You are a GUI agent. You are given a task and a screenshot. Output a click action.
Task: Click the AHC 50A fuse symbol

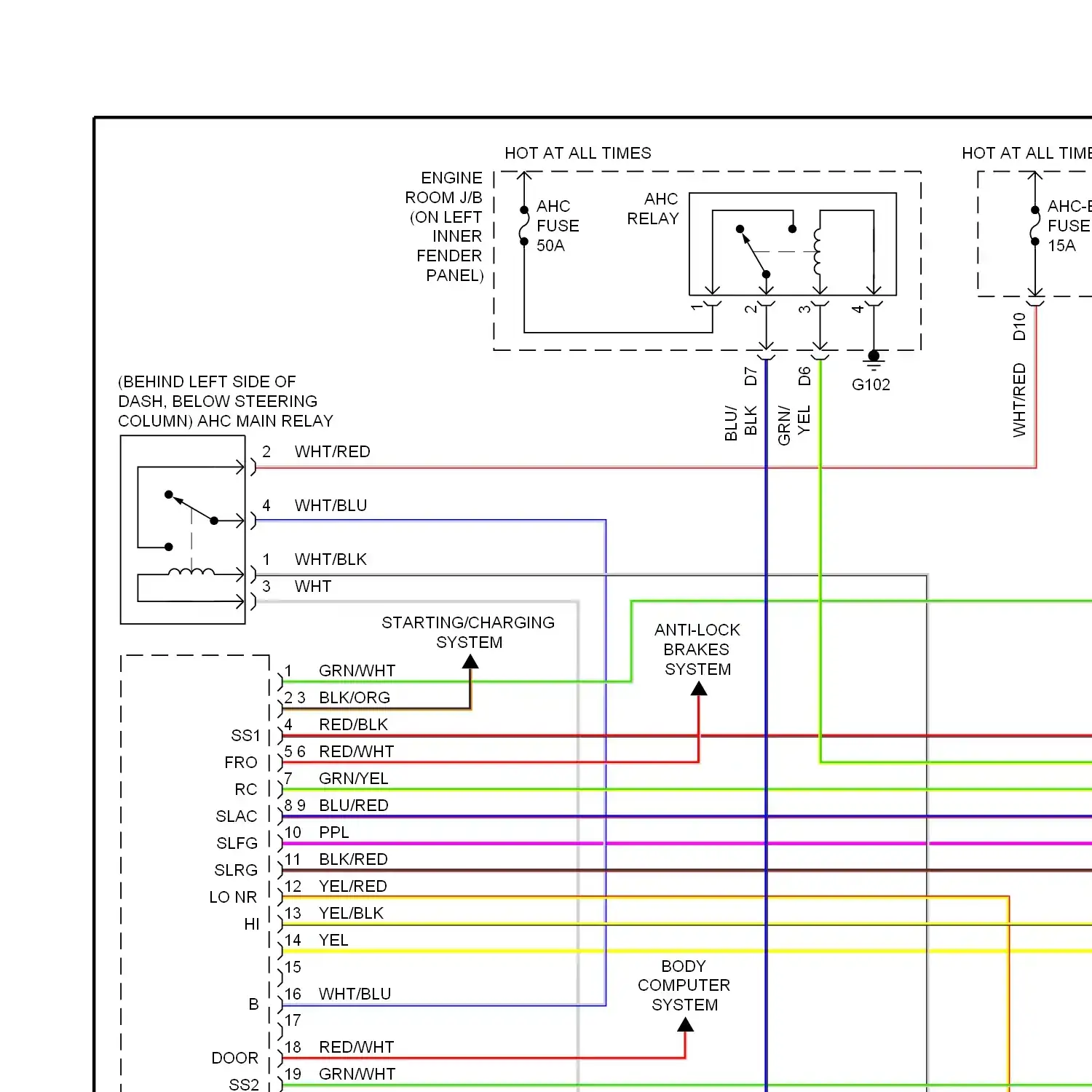524,226
